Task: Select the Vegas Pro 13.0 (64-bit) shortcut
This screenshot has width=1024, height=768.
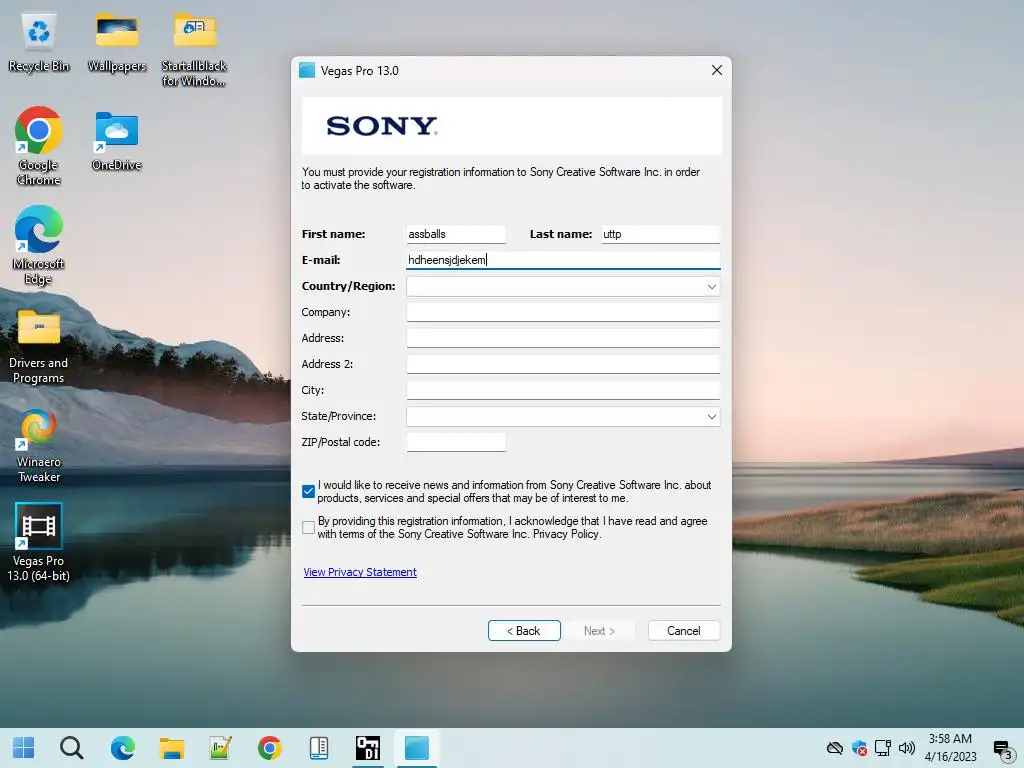Action: click(x=39, y=542)
